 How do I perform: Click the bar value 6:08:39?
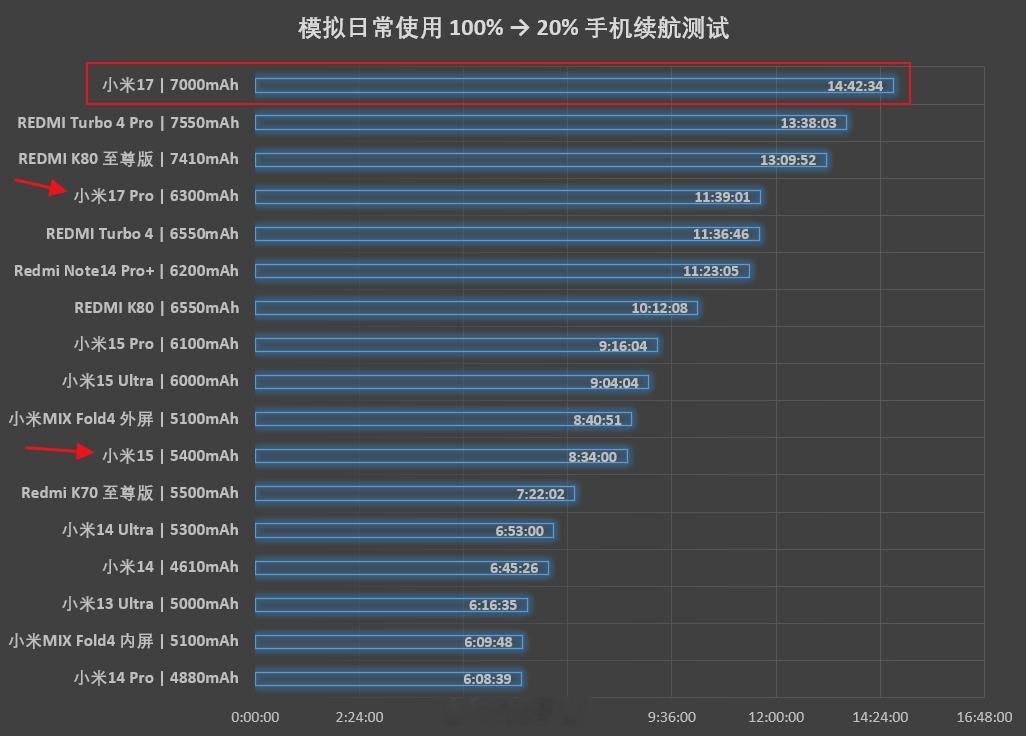(x=487, y=679)
